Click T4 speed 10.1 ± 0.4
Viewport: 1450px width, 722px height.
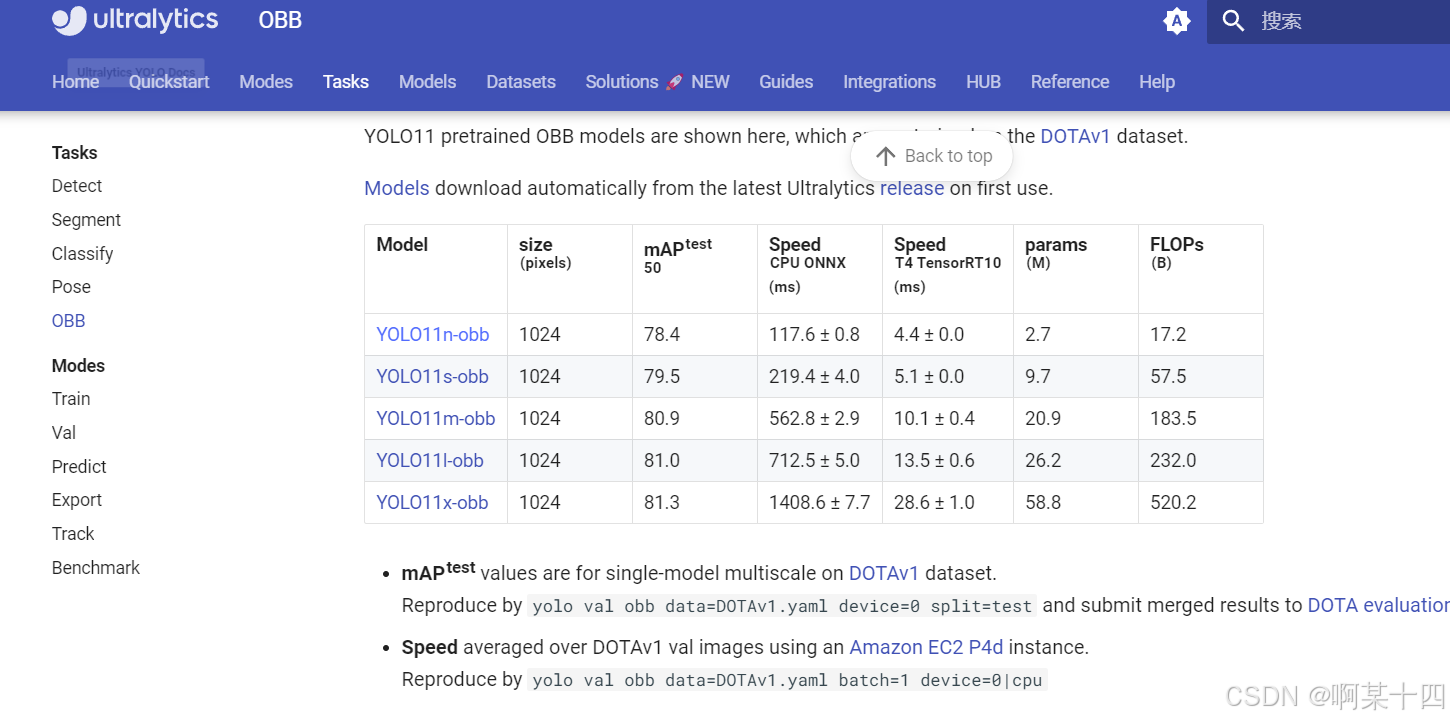934,419
